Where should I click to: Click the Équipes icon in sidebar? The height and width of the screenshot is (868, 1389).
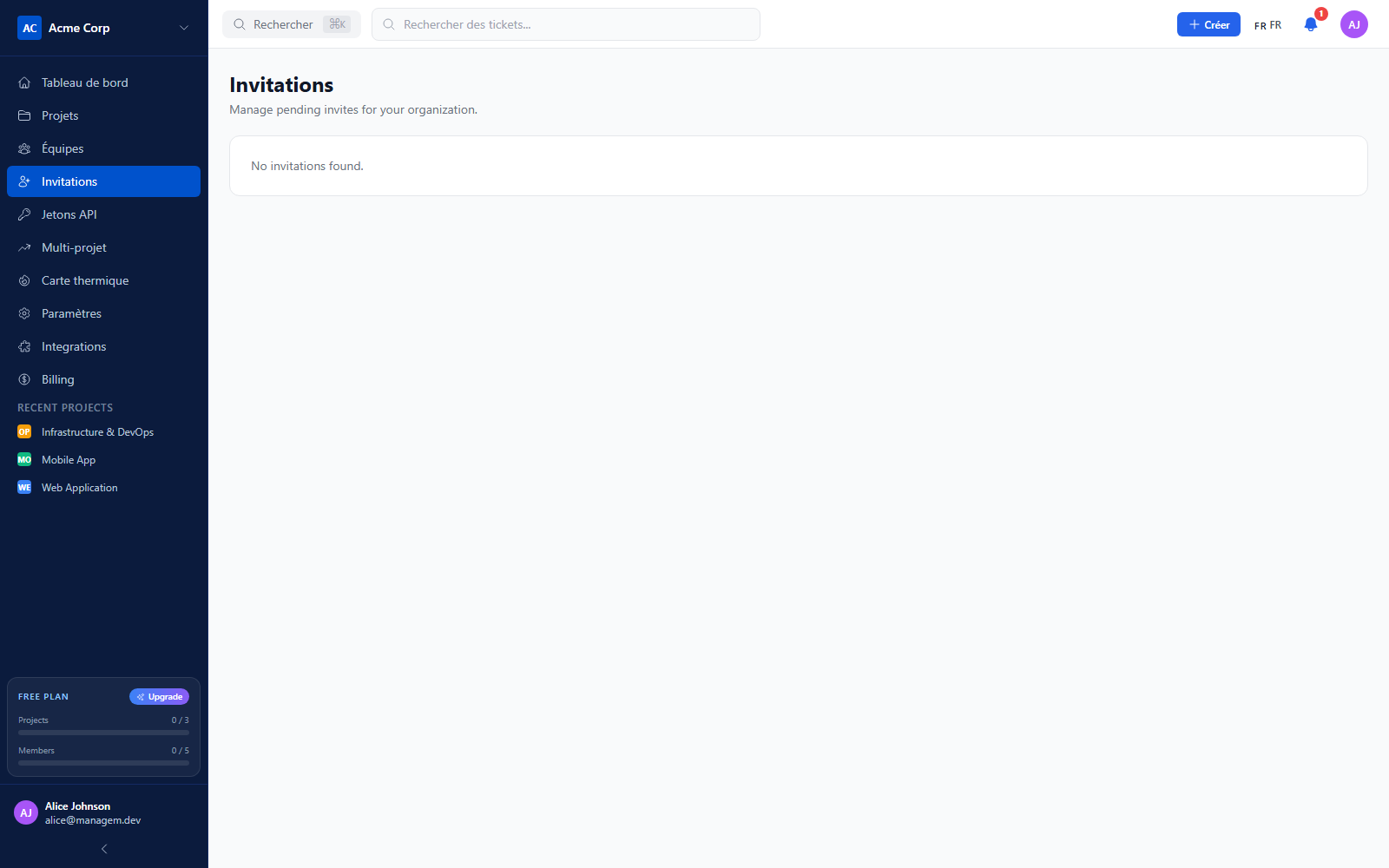pyautogui.click(x=24, y=148)
